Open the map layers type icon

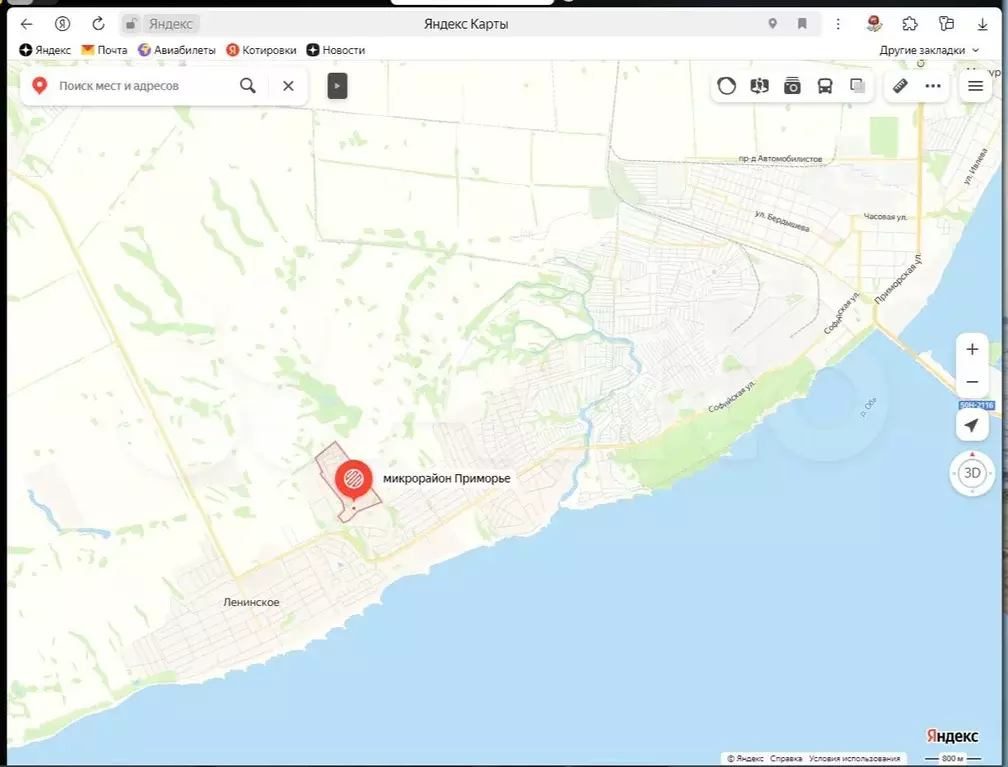759,86
